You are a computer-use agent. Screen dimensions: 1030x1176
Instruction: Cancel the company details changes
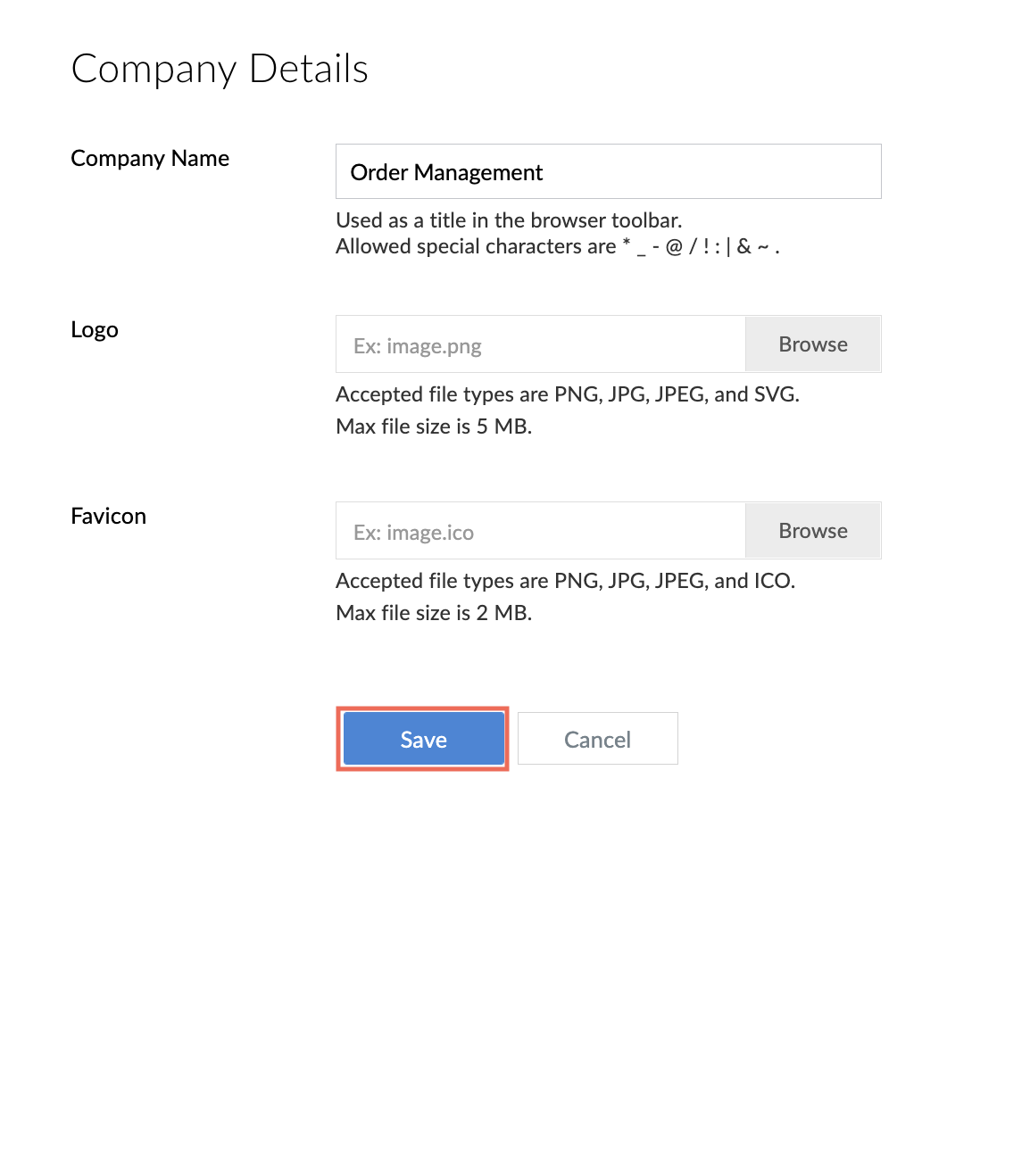click(x=598, y=739)
